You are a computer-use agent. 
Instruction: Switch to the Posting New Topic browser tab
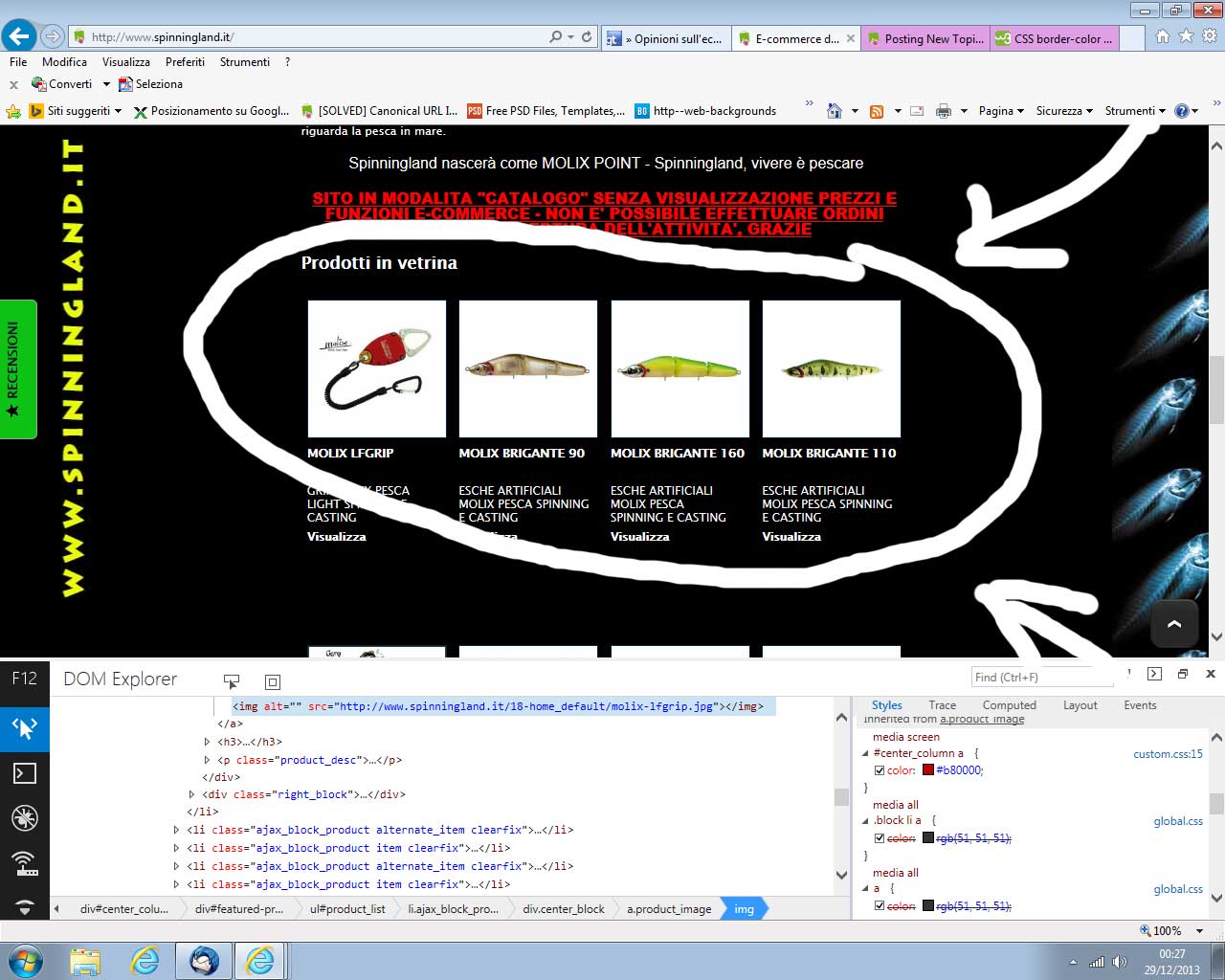(x=926, y=38)
